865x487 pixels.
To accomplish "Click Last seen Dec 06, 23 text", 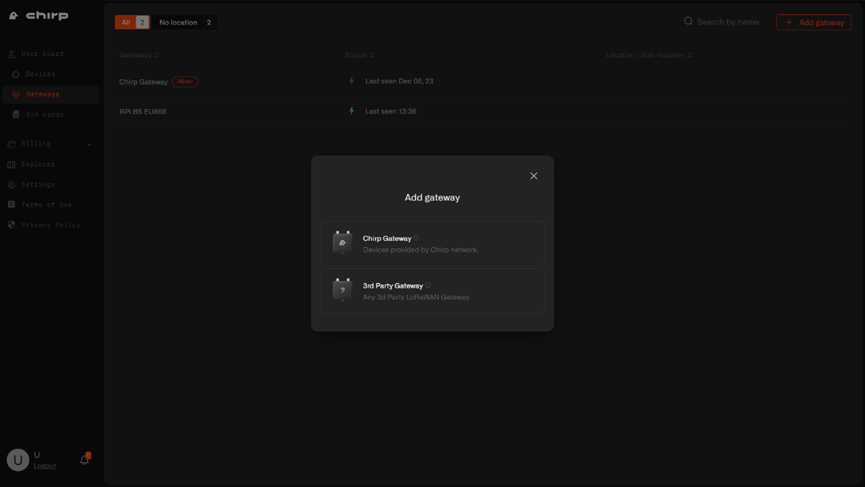I will [x=399, y=81].
